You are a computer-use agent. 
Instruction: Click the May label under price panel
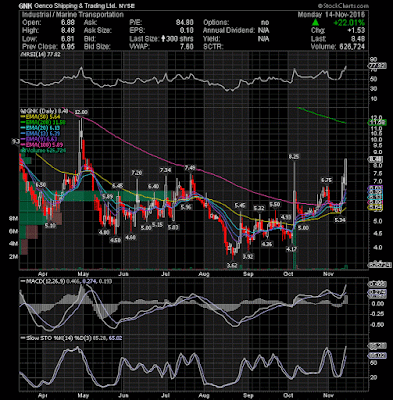point(83,274)
